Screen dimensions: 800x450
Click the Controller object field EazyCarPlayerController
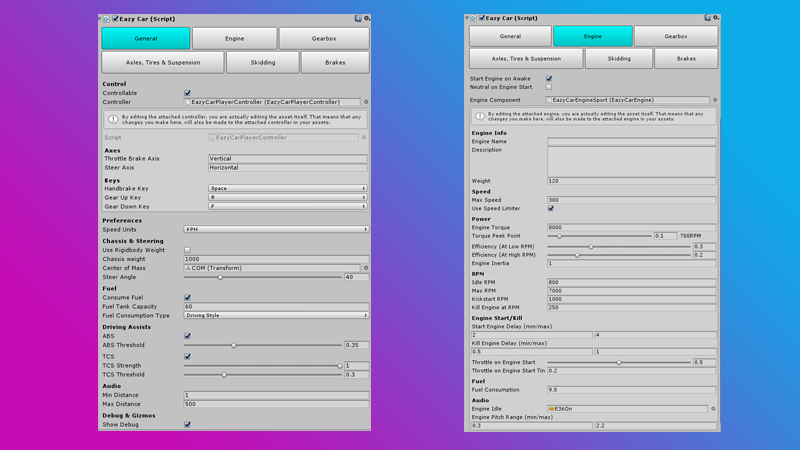tap(272, 102)
